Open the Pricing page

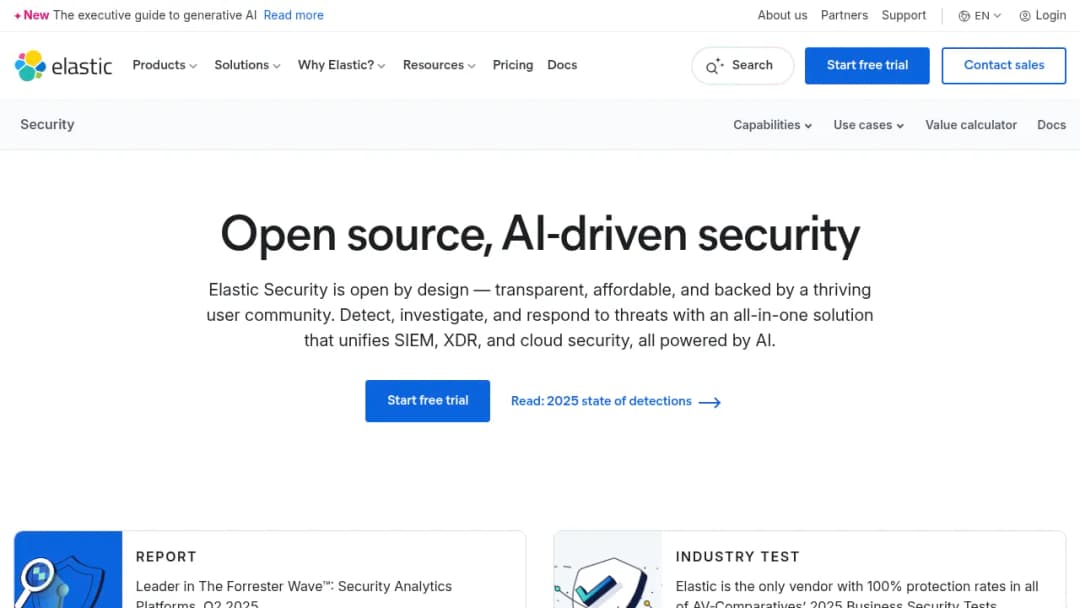(512, 65)
